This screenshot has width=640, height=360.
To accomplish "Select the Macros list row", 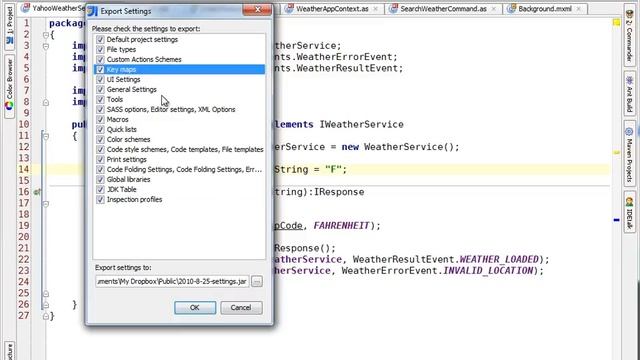I will (179, 120).
